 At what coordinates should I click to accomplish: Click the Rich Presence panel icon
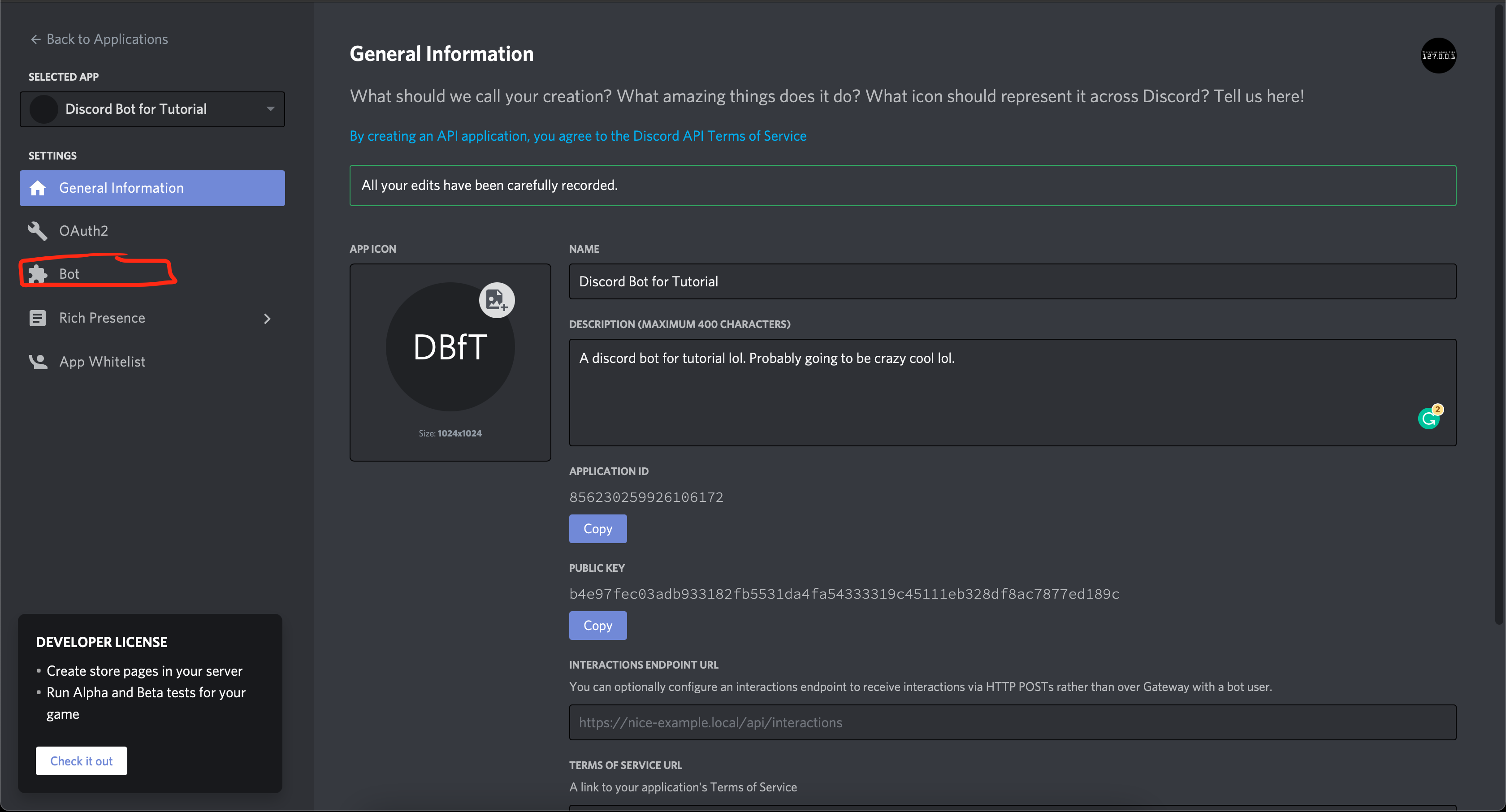(x=37, y=317)
